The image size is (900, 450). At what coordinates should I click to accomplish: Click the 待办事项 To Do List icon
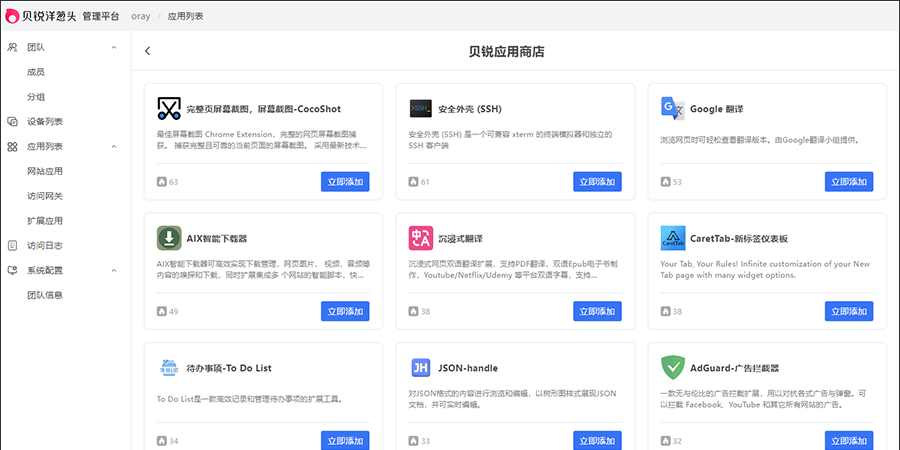168,368
